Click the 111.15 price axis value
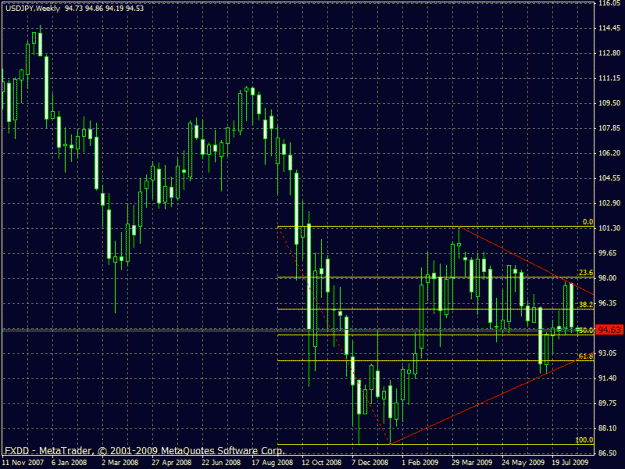This screenshot has width=625, height=469. point(609,78)
